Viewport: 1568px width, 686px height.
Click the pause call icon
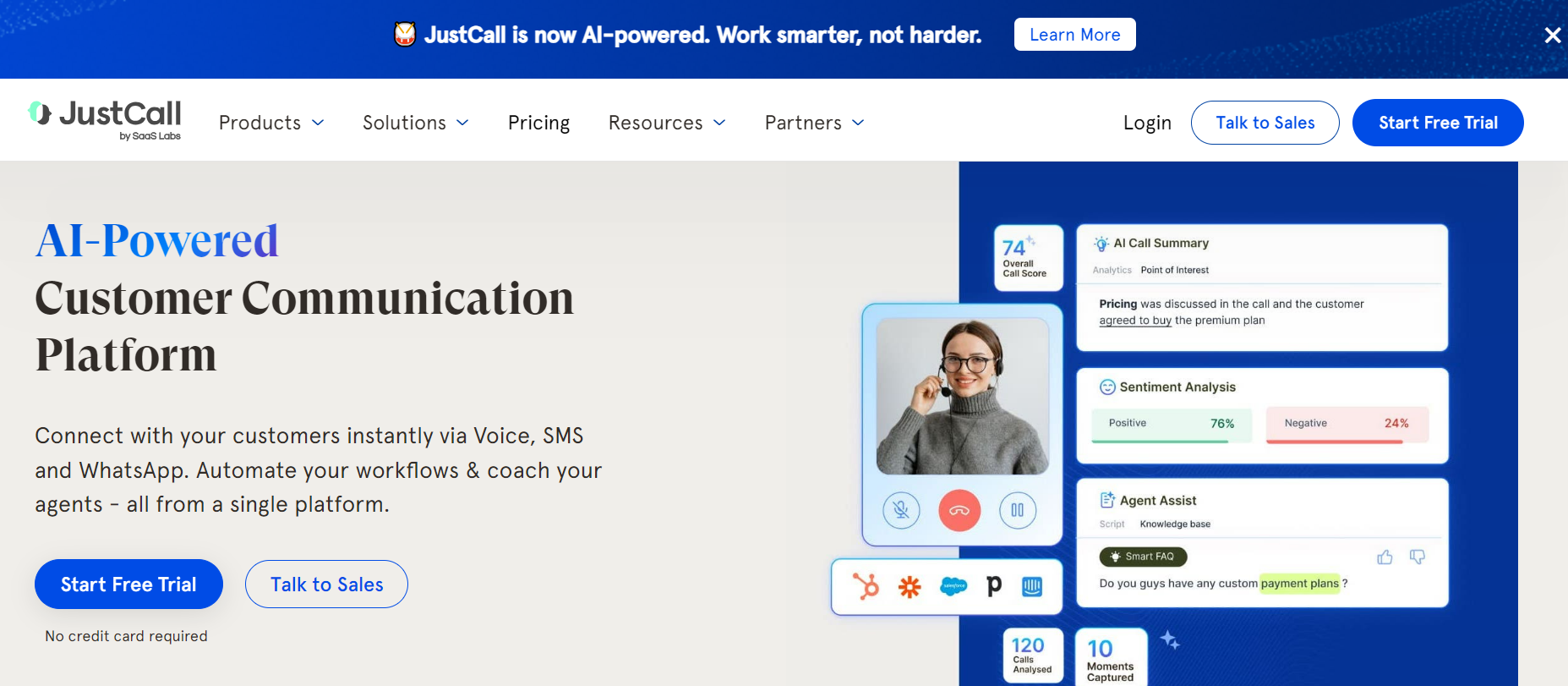1018,510
